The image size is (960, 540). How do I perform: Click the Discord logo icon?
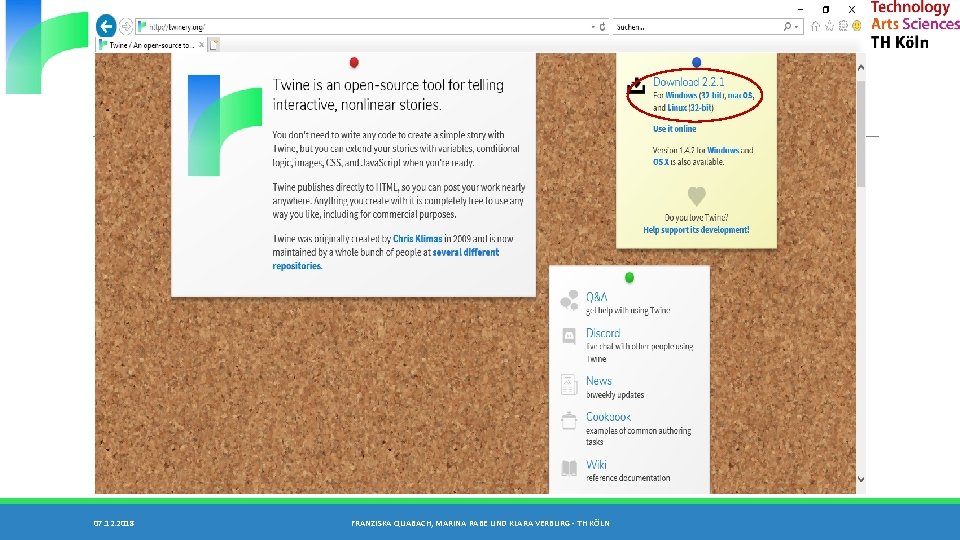569,336
